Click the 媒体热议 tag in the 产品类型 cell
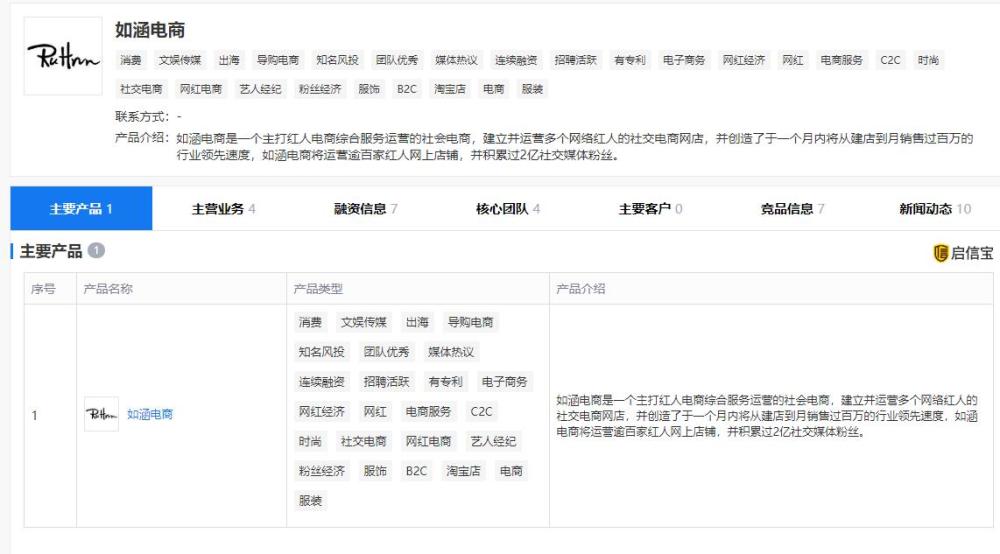Image resolution: width=1000 pixels, height=554 pixels. [x=451, y=352]
